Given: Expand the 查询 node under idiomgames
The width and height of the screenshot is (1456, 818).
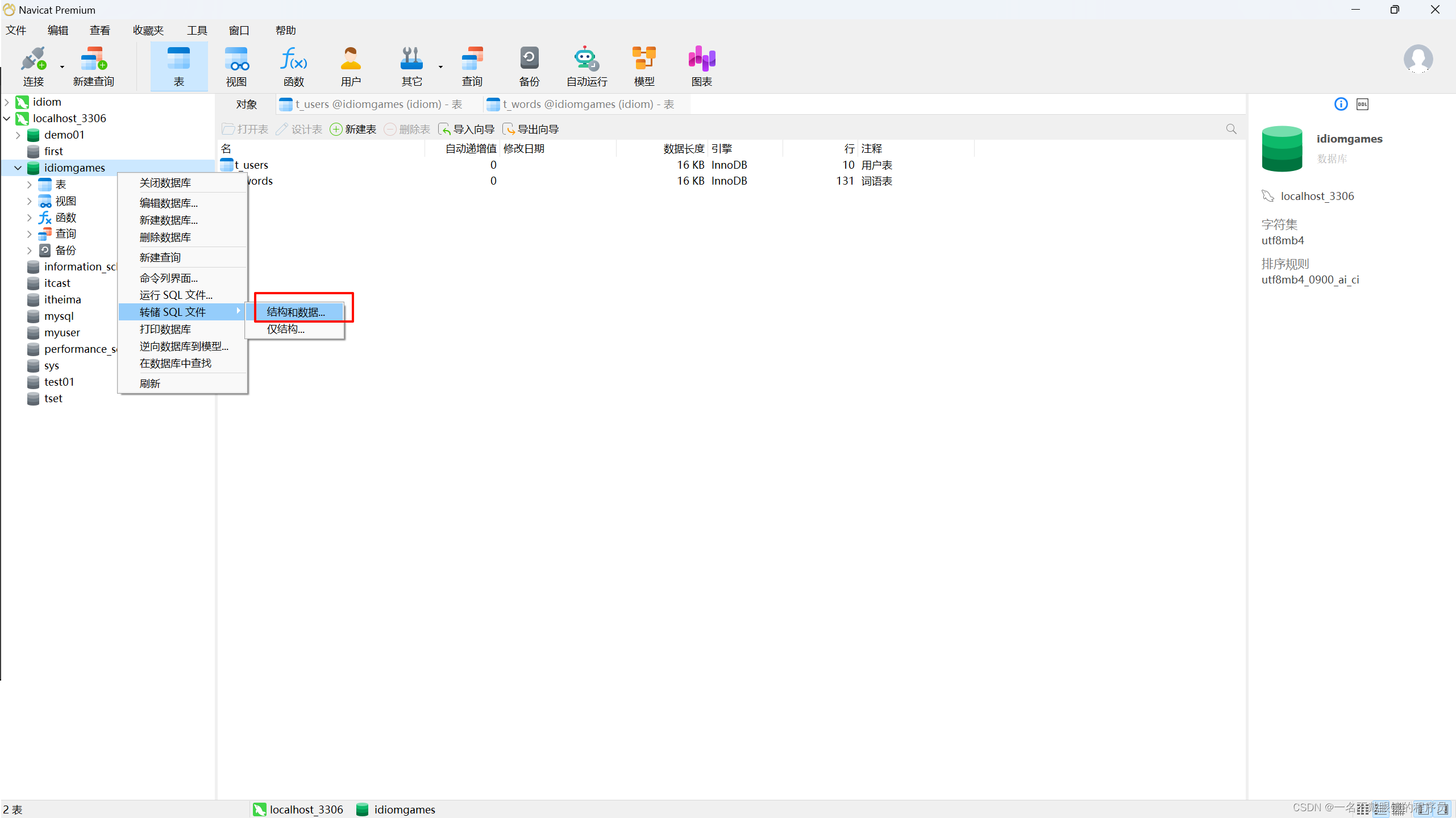Looking at the screenshot, I should 30,234.
